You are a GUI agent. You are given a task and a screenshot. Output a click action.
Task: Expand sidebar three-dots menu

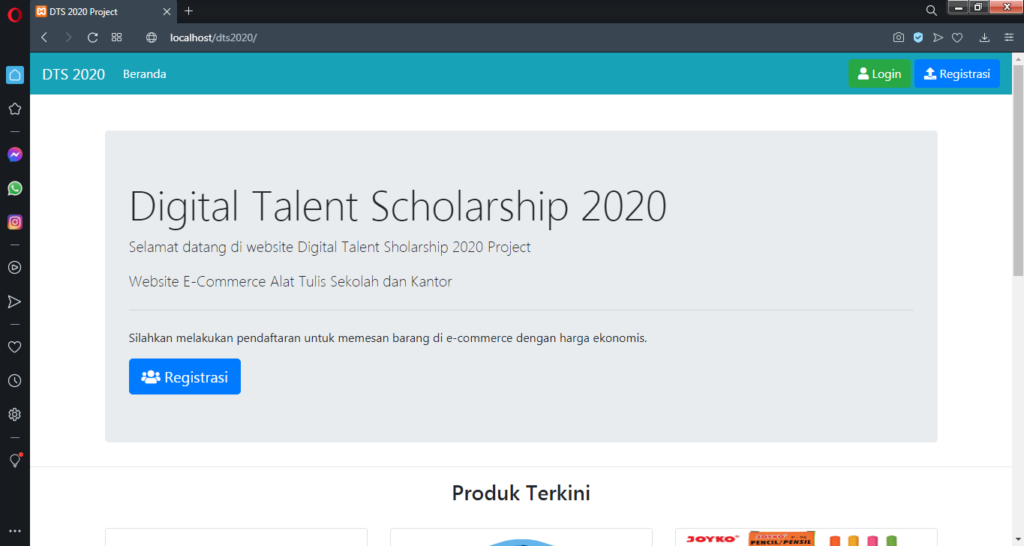click(14, 532)
